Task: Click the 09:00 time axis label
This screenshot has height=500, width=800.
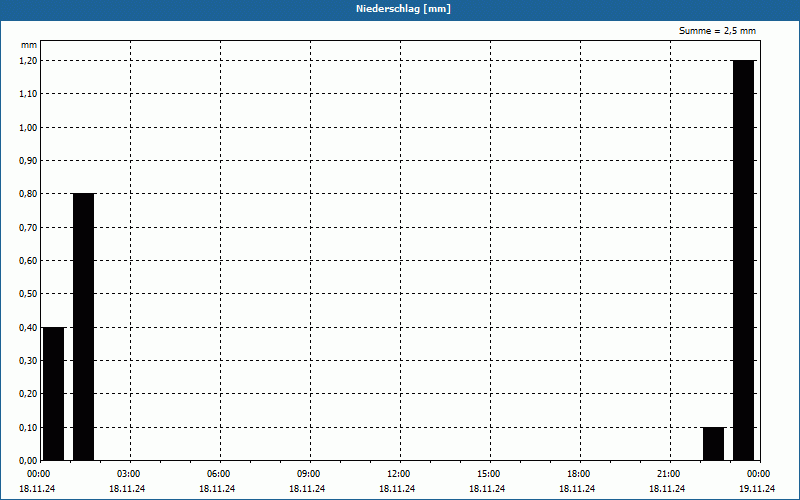Action: 308,474
